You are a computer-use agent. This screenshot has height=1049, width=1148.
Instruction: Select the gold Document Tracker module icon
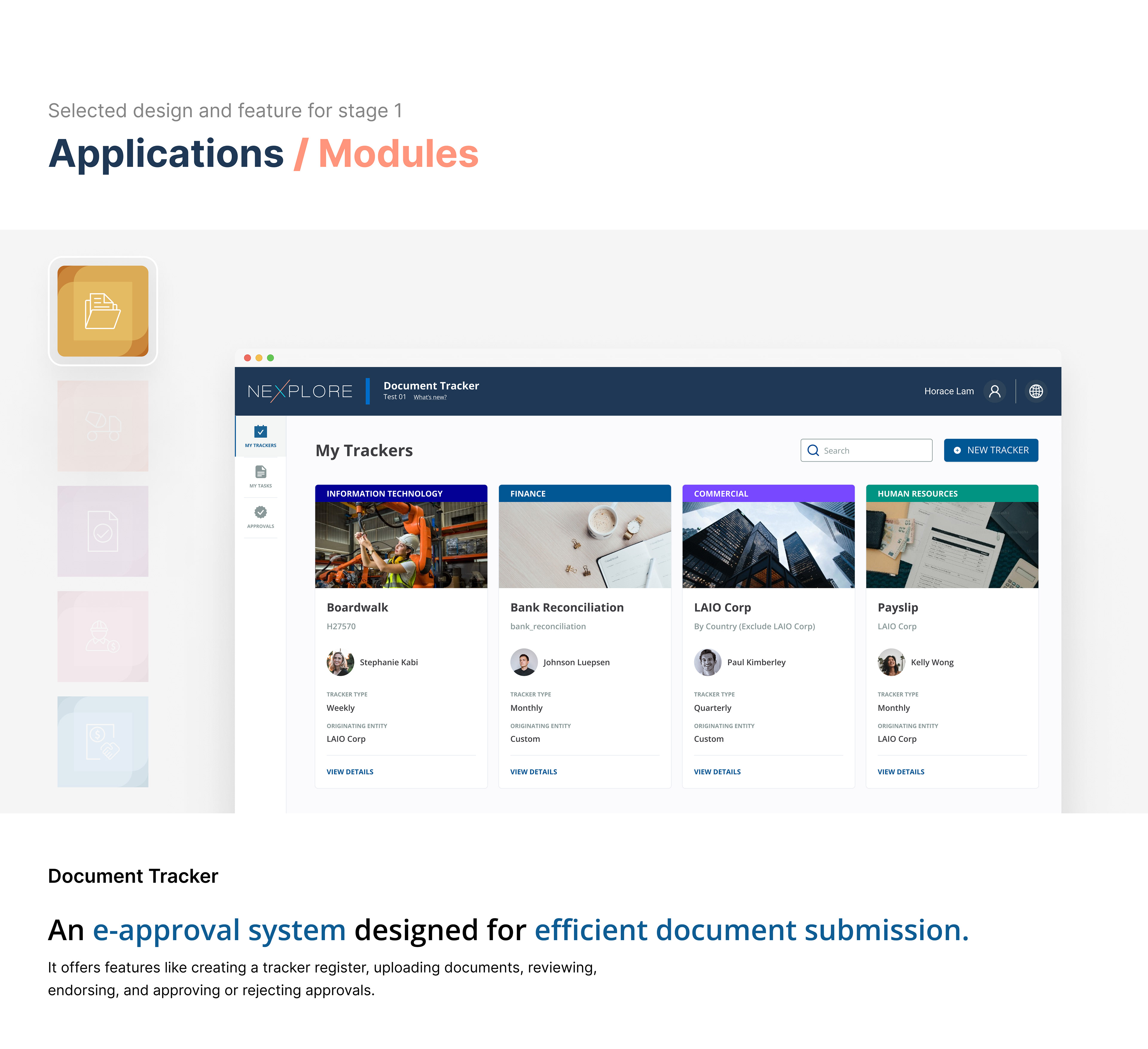[x=103, y=311]
